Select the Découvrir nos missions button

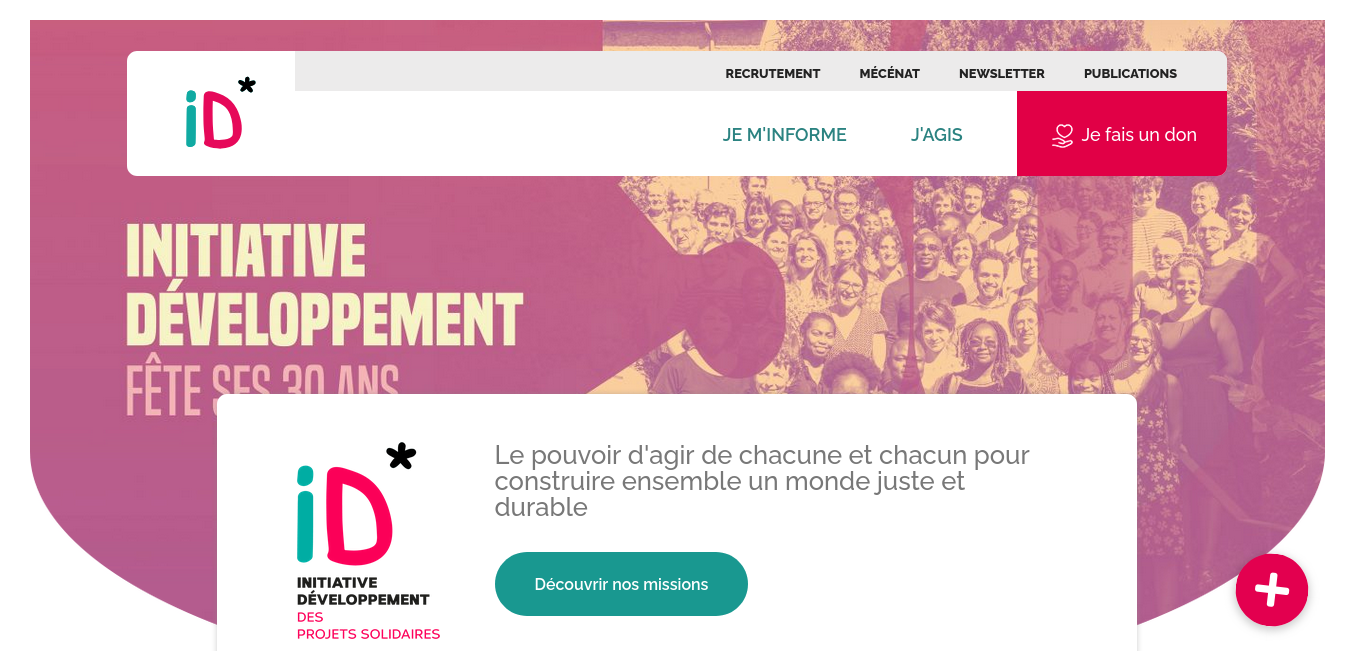click(621, 584)
